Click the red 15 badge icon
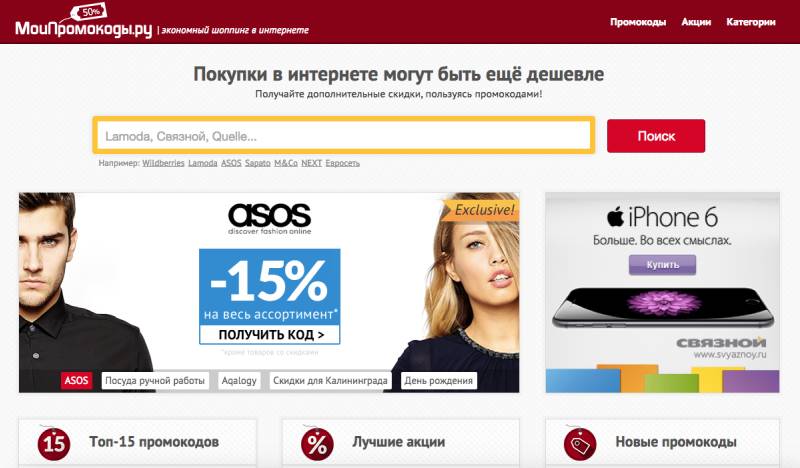The image size is (800, 468). click(54, 444)
